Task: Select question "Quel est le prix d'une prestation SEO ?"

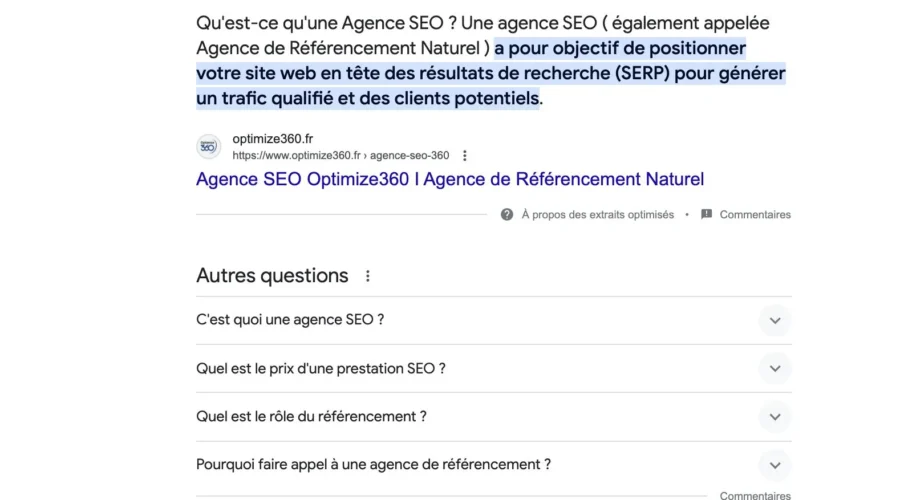Action: pyautogui.click(x=321, y=368)
